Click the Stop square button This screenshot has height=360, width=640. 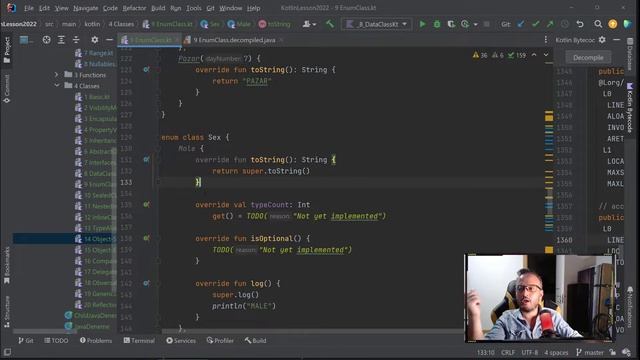[x=487, y=24]
